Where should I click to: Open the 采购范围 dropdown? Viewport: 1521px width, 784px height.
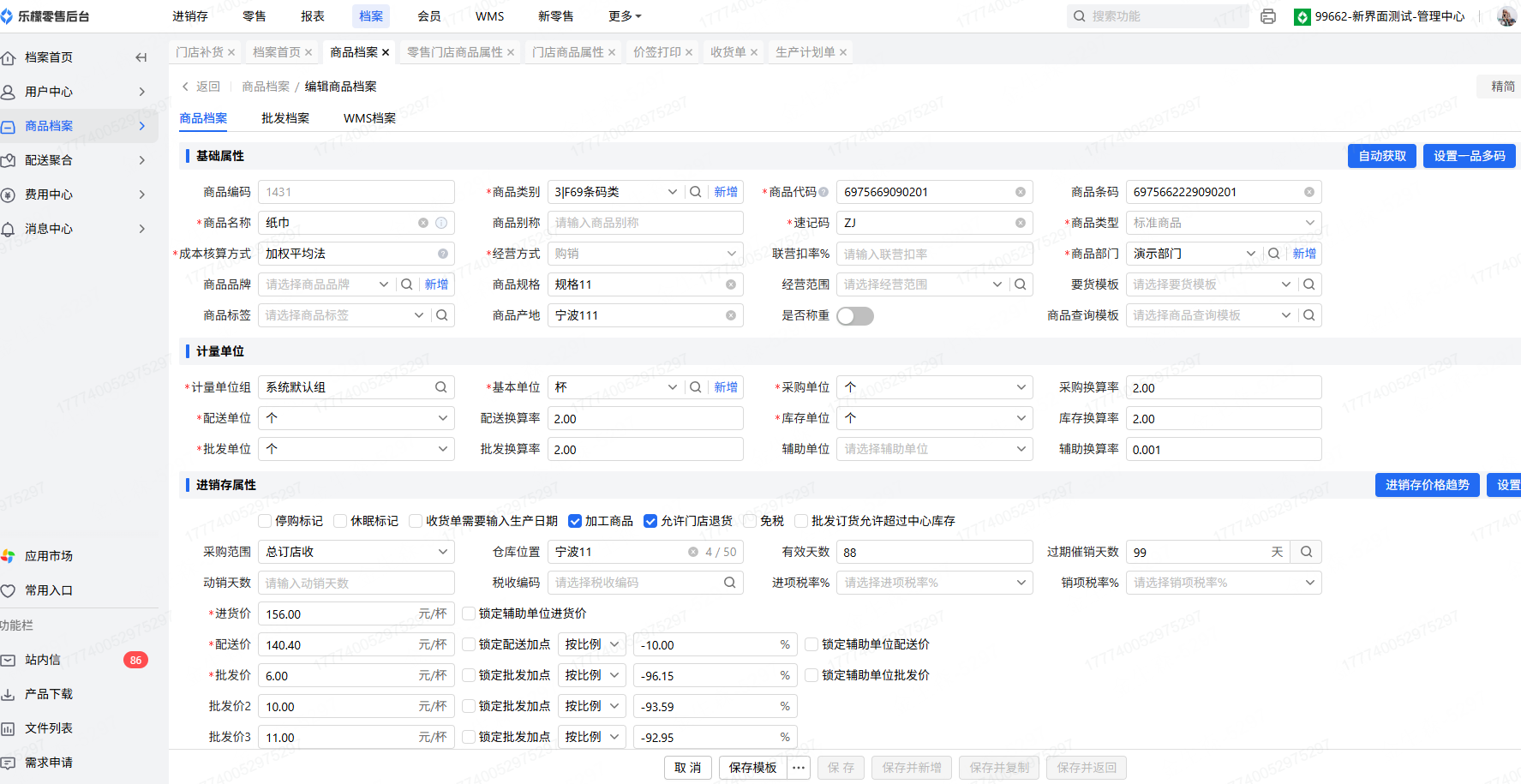(356, 552)
